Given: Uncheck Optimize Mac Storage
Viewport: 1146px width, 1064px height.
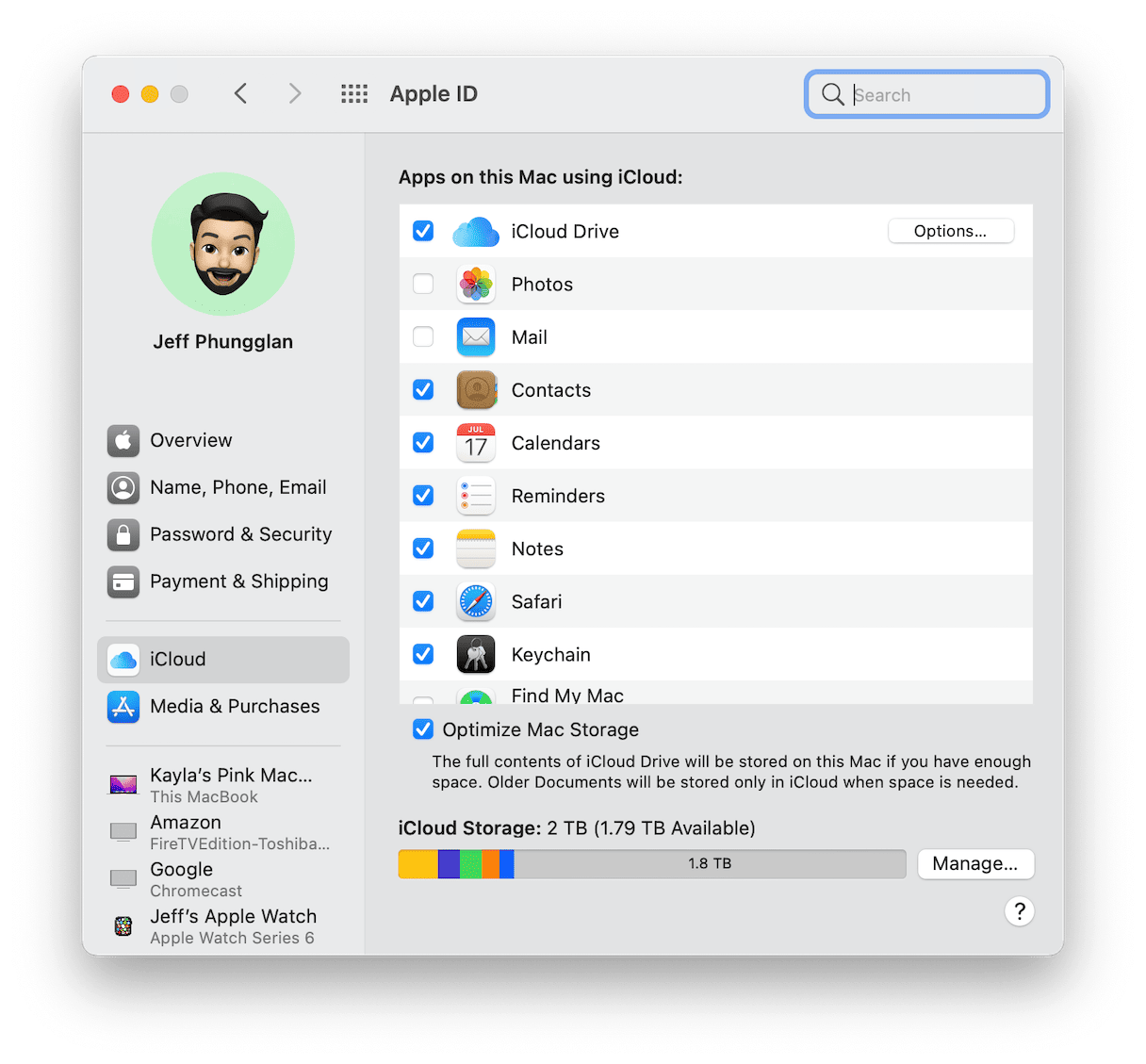Looking at the screenshot, I should click(422, 728).
